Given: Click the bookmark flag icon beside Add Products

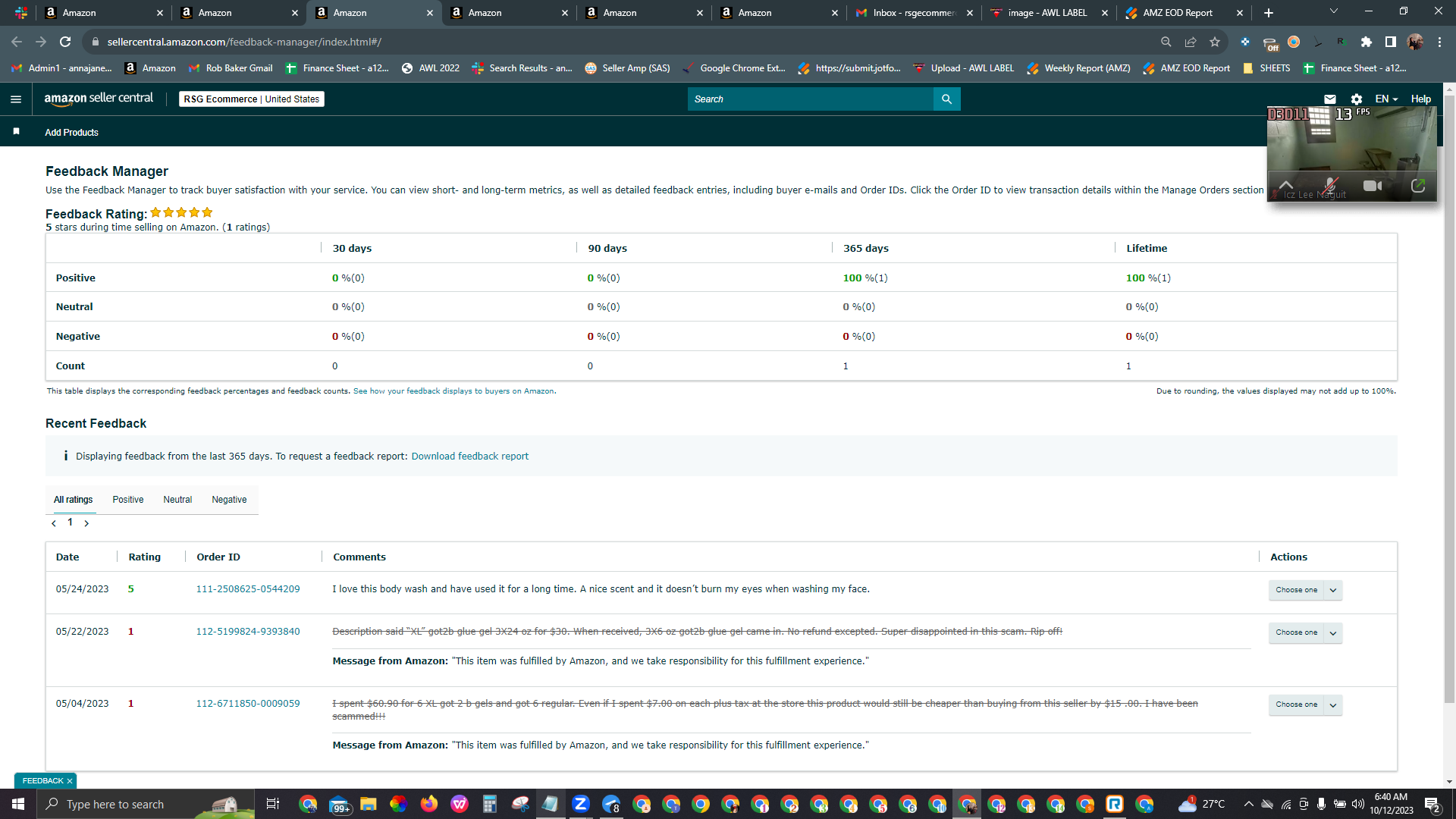Looking at the screenshot, I should 16,132.
